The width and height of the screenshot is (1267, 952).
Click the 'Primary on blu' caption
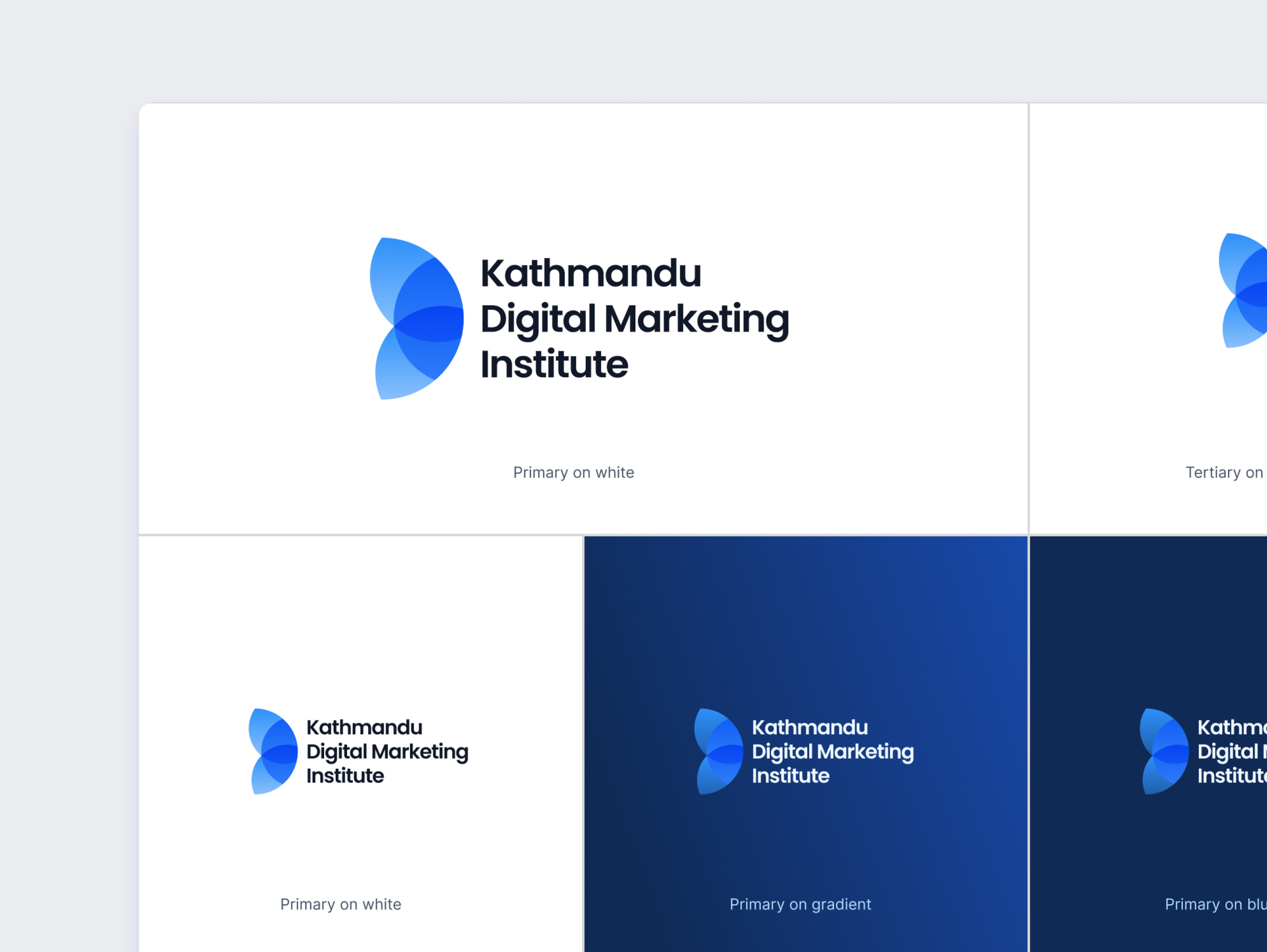coord(1216,904)
